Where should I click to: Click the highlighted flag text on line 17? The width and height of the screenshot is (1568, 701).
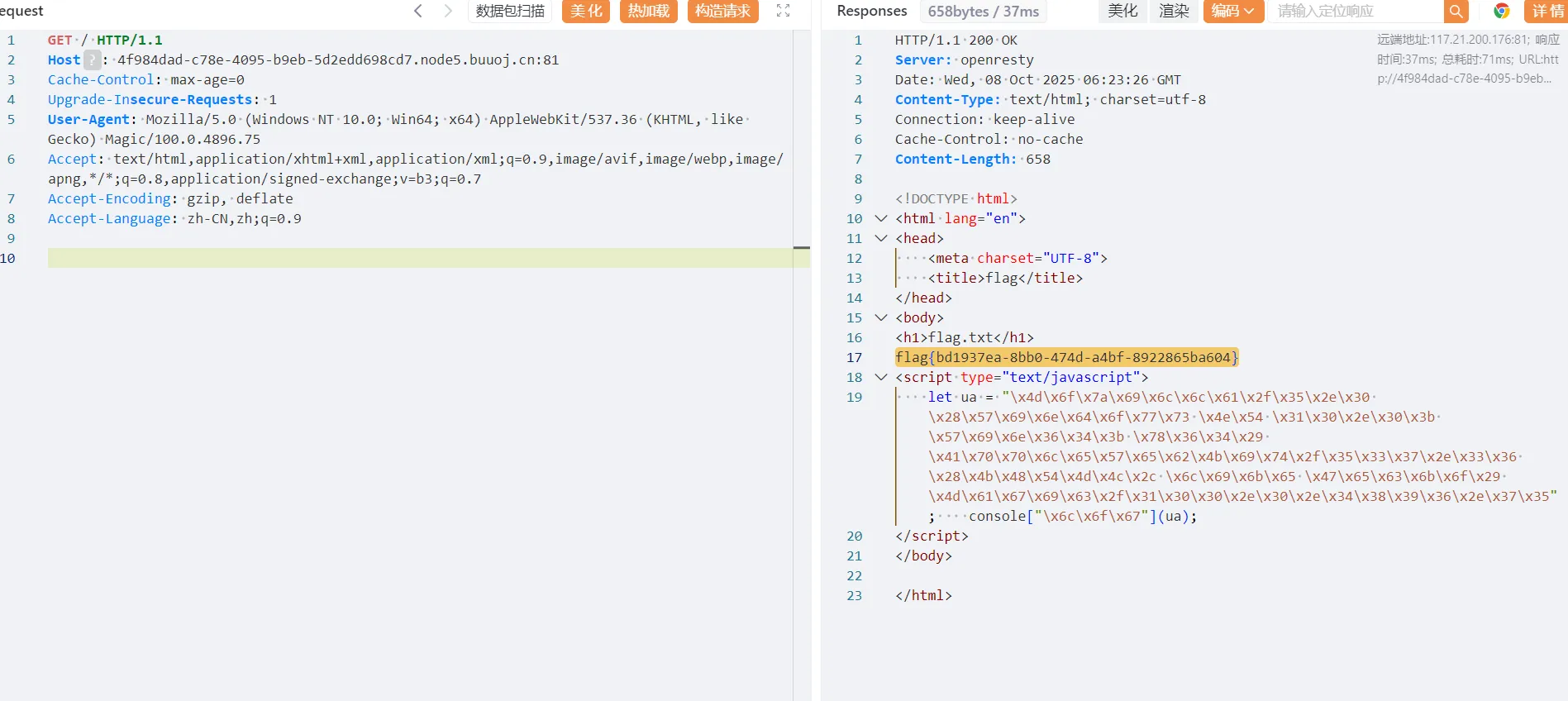tap(1066, 357)
